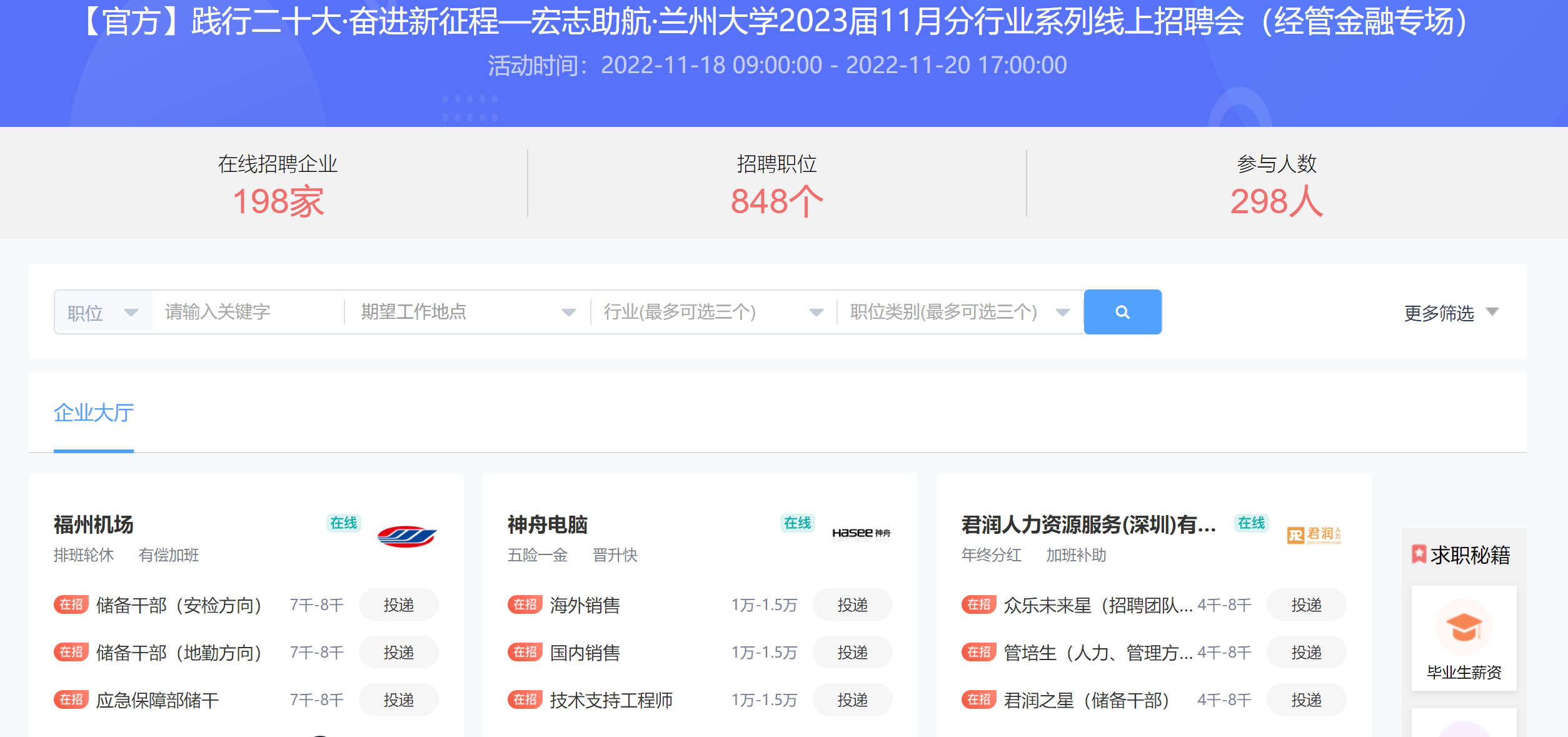Click the hiring badge beside 海外销售
The image size is (1568, 737).
pos(525,604)
